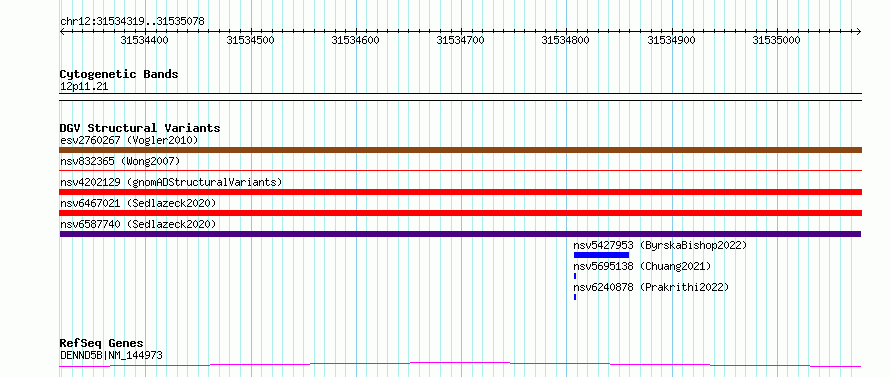Click the left arrow of the coordinate ruler
The image size is (890, 377).
[62, 31]
